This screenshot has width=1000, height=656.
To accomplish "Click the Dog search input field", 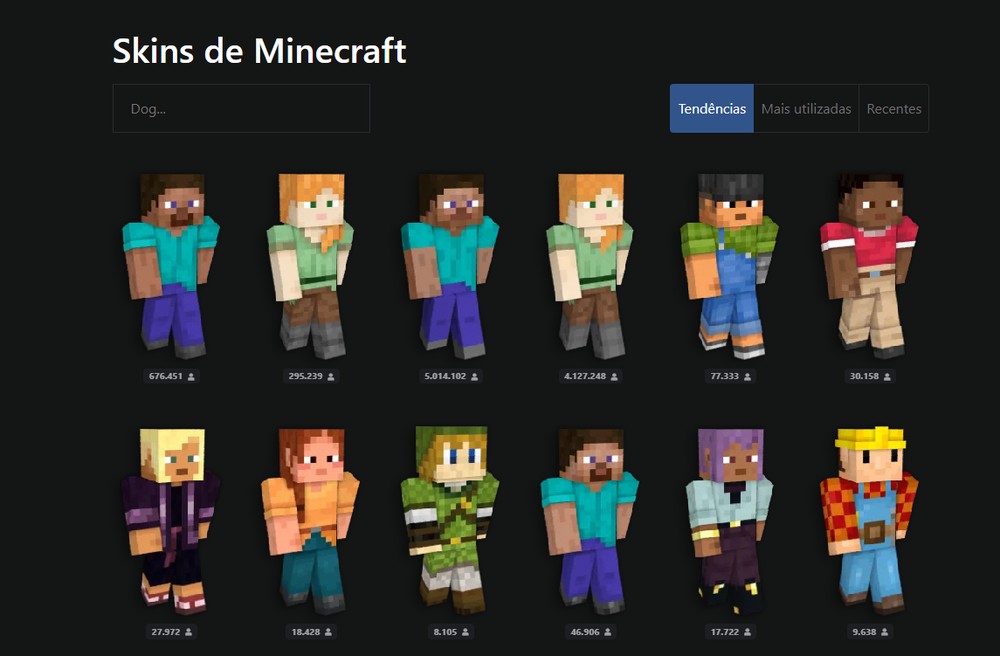I will [240, 108].
